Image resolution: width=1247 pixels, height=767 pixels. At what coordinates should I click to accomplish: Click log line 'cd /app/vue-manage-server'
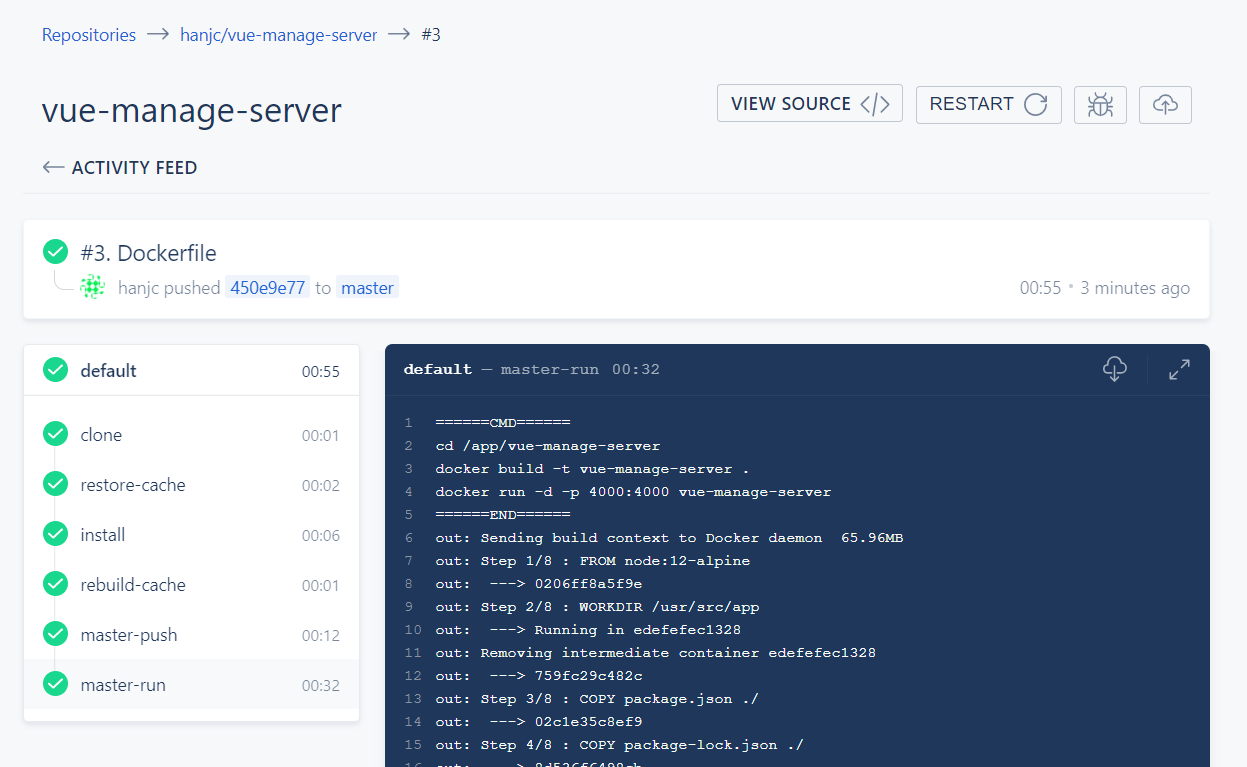pyautogui.click(x=547, y=446)
